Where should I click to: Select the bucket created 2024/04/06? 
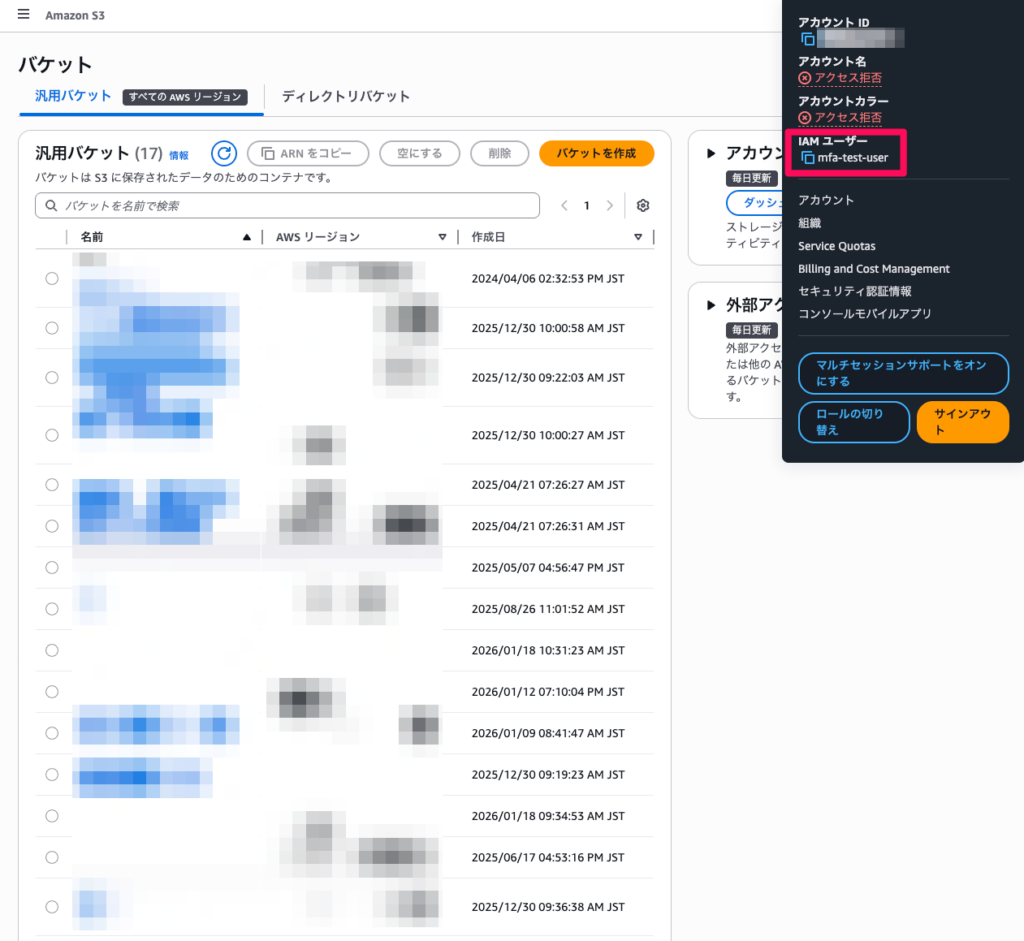point(52,279)
